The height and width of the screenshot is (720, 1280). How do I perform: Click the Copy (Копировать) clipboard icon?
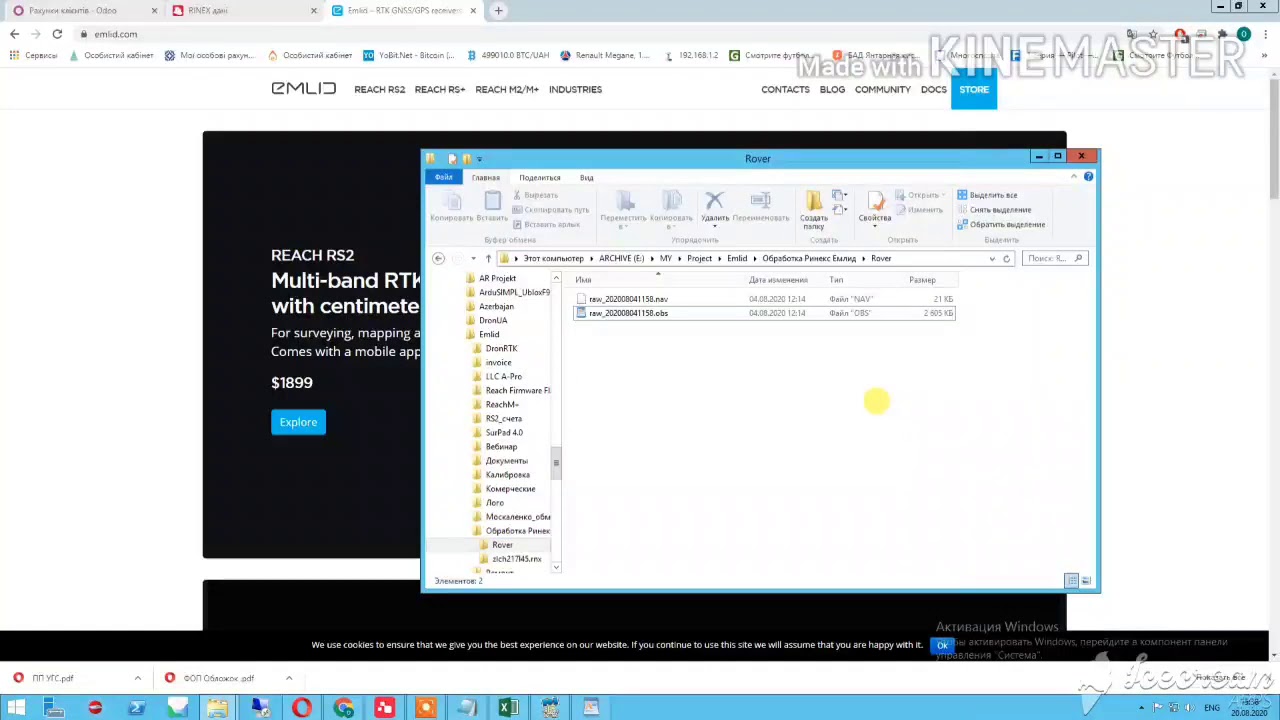pos(451,202)
